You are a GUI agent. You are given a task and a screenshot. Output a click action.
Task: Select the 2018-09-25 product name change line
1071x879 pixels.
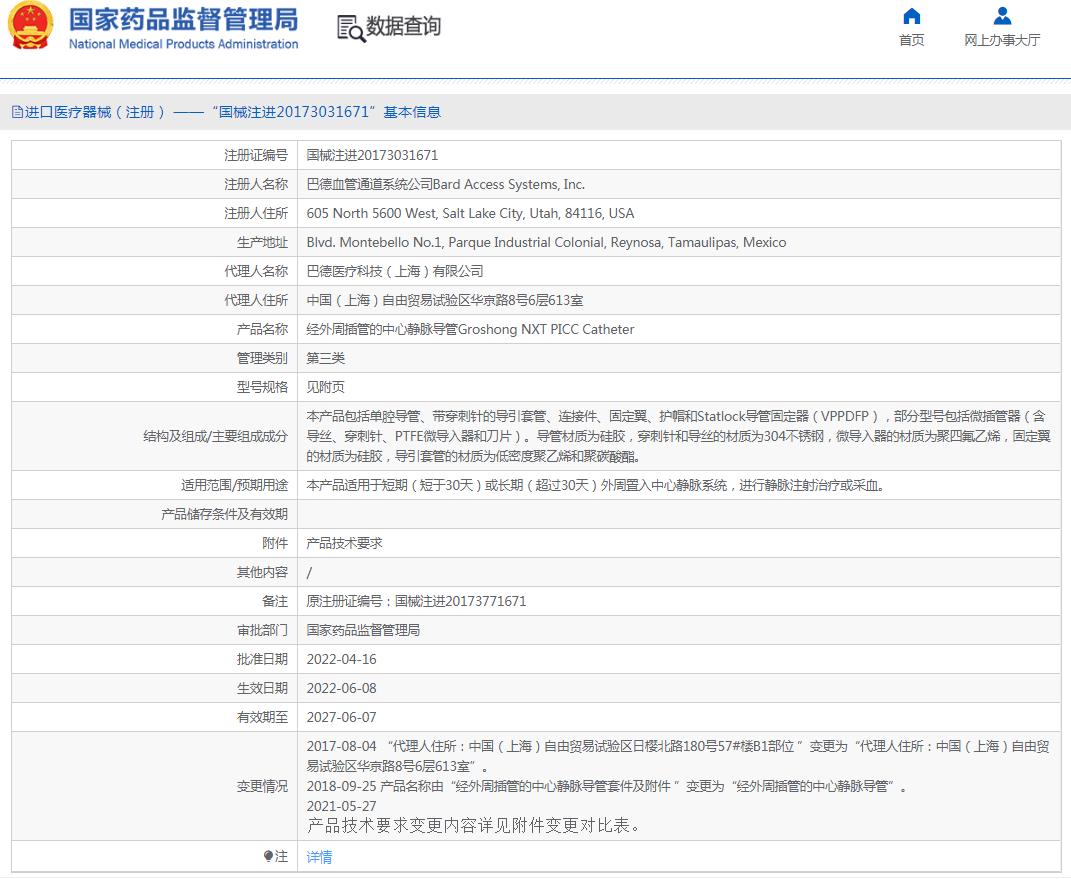click(607, 786)
